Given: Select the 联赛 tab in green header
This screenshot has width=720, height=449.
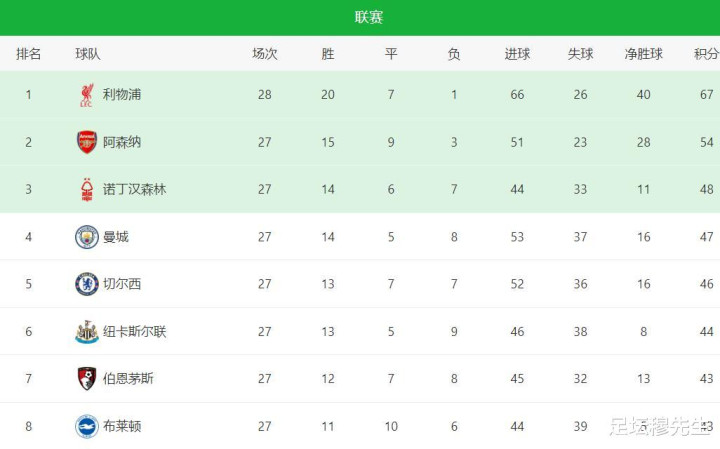Looking at the screenshot, I should point(369,17).
